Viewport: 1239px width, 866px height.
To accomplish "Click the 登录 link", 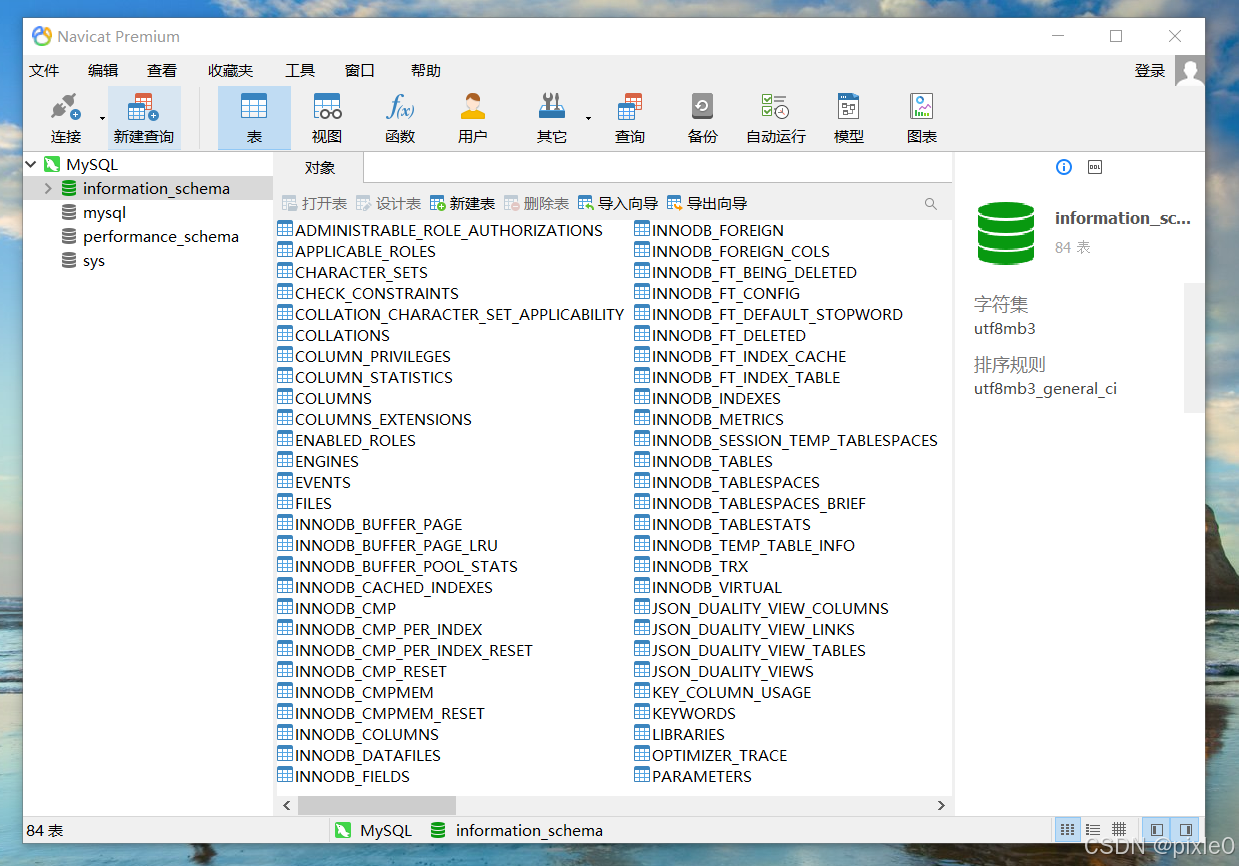I will click(1150, 71).
